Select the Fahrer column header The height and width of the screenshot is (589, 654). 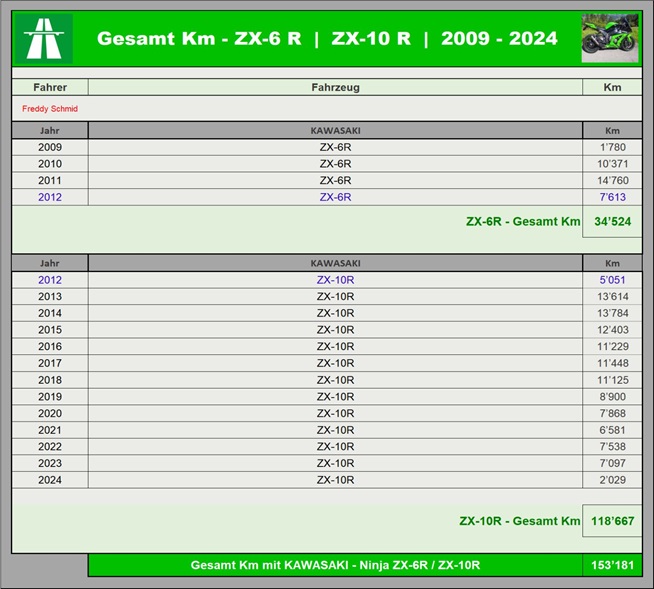click(50, 87)
